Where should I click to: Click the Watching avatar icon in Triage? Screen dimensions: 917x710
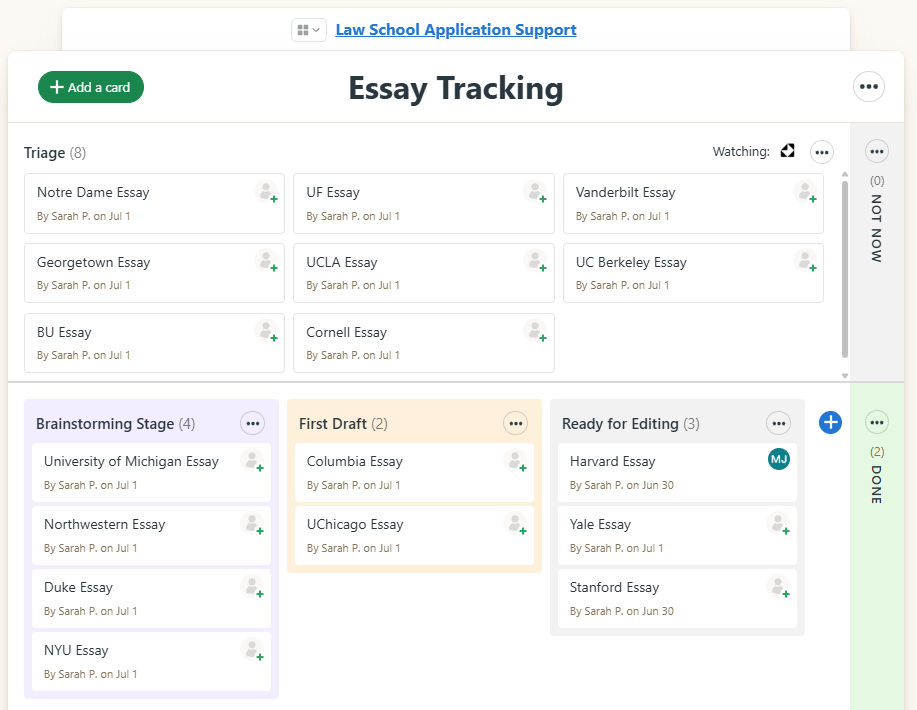[x=788, y=151]
